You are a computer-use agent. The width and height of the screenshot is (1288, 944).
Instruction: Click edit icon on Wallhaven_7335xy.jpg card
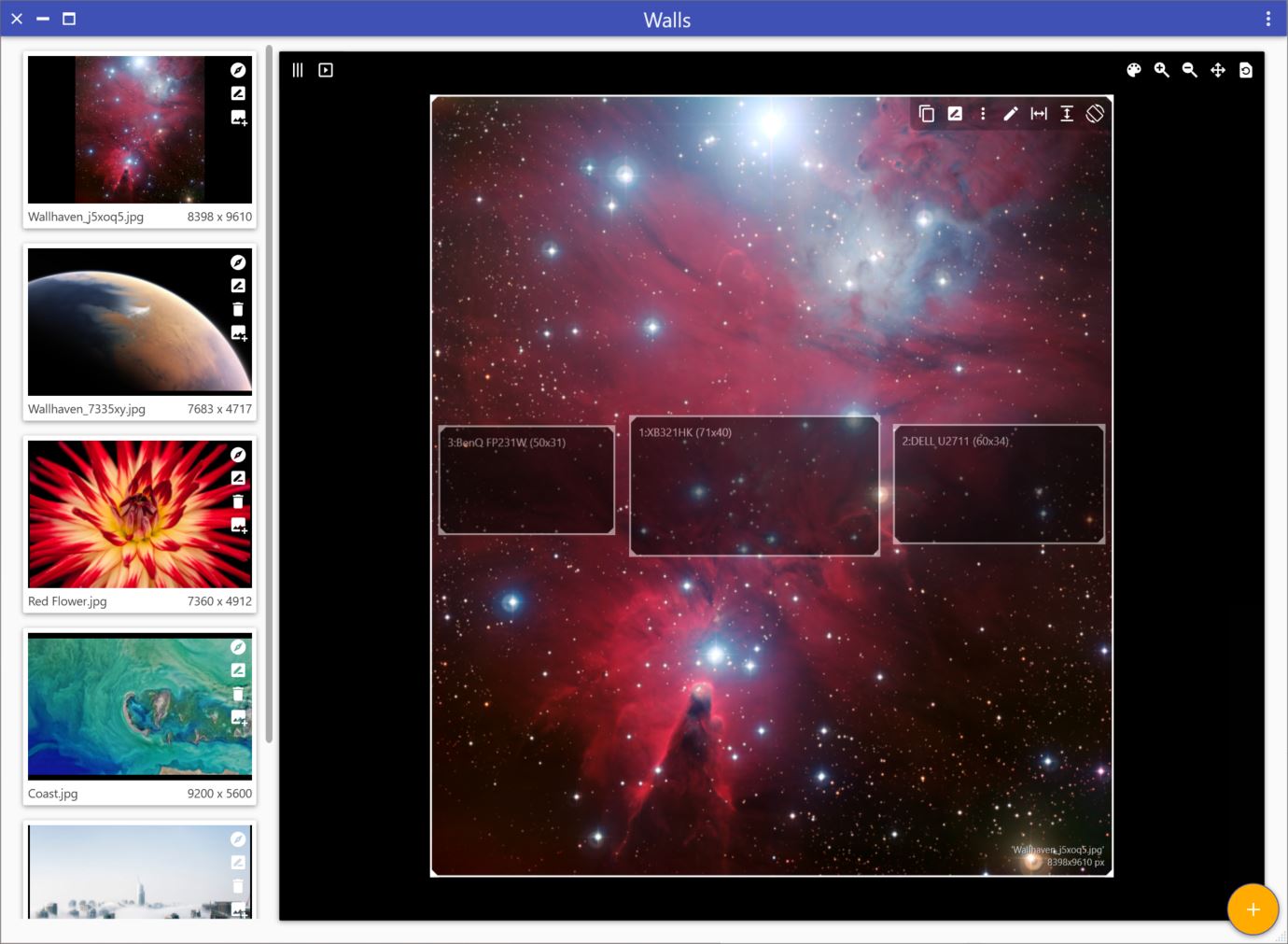(x=238, y=286)
